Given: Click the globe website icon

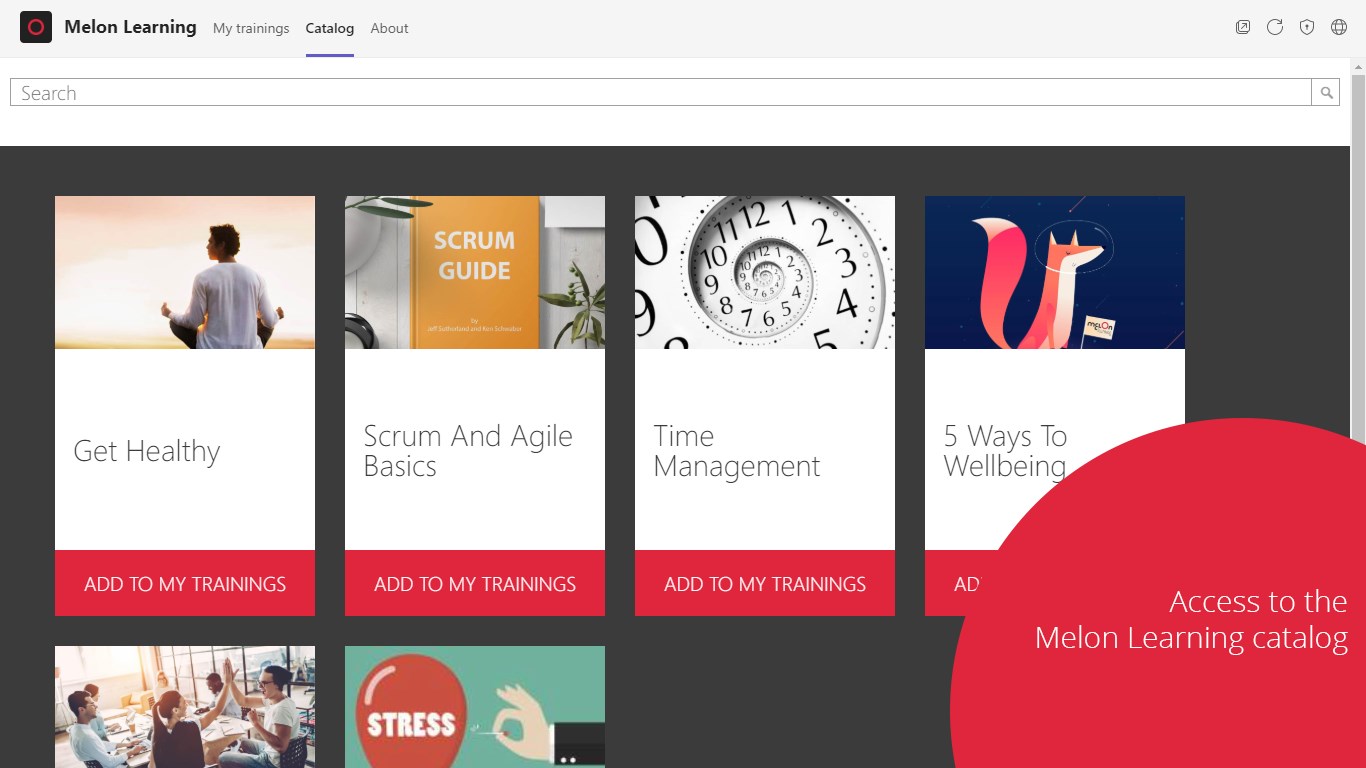Looking at the screenshot, I should pyautogui.click(x=1339, y=28).
